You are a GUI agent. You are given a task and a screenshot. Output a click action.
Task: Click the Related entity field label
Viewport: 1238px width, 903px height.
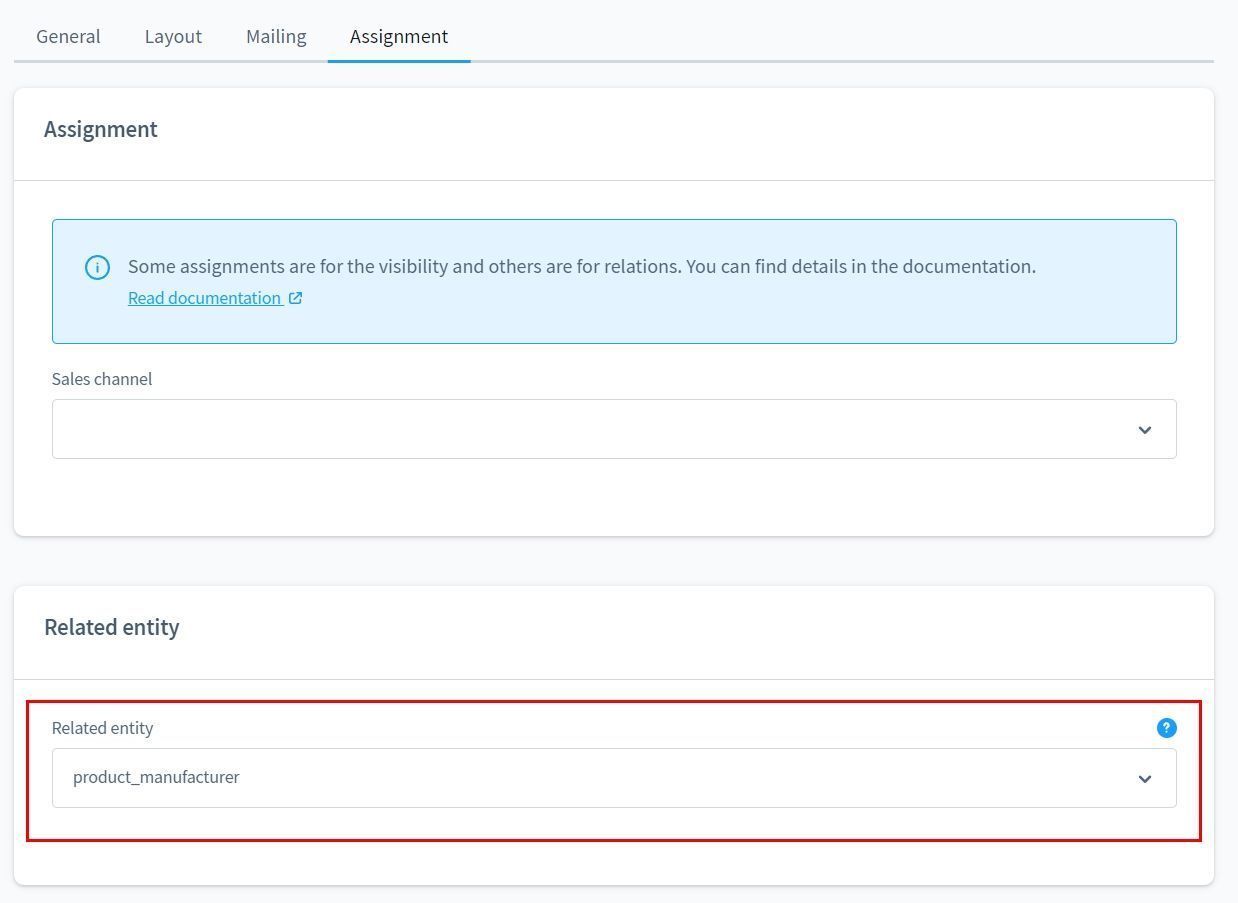(x=102, y=728)
